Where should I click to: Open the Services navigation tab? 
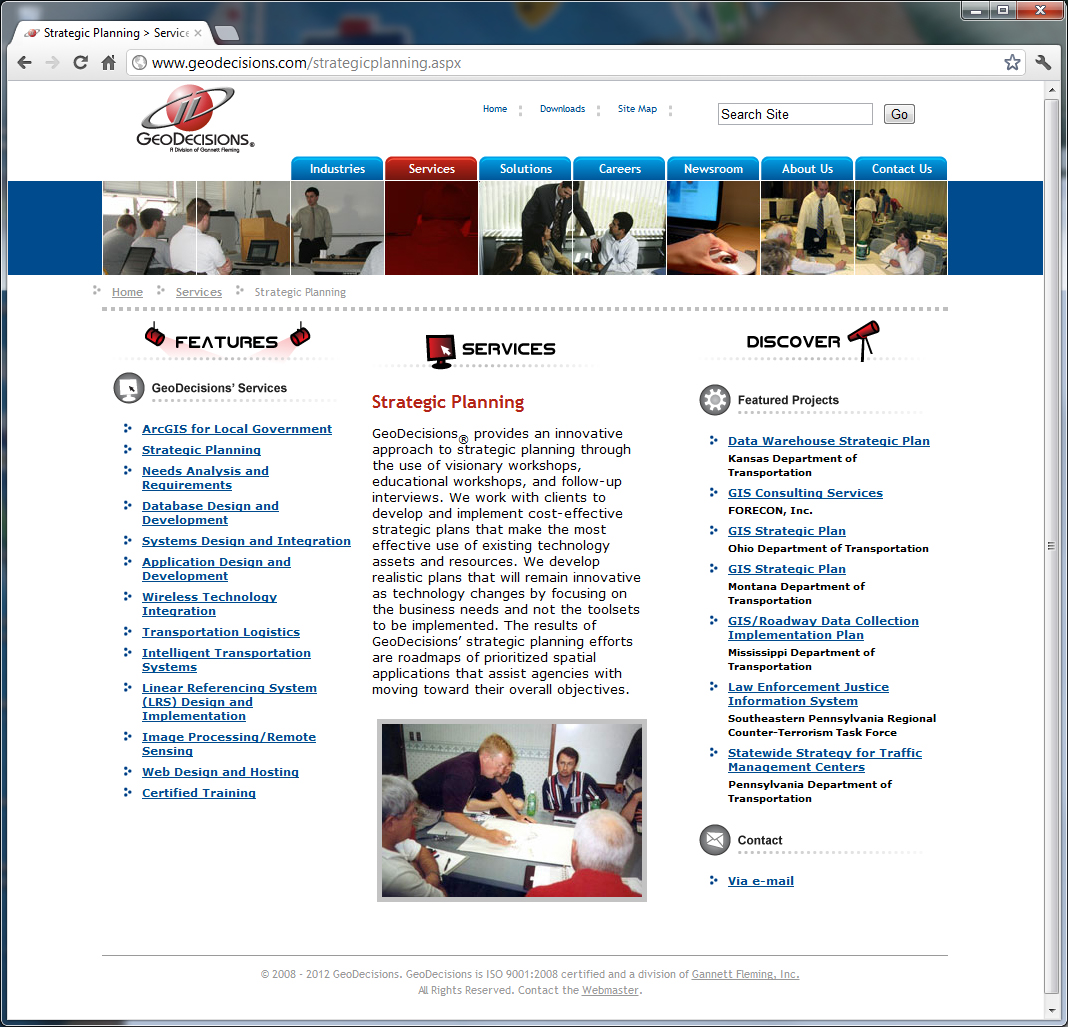(431, 169)
